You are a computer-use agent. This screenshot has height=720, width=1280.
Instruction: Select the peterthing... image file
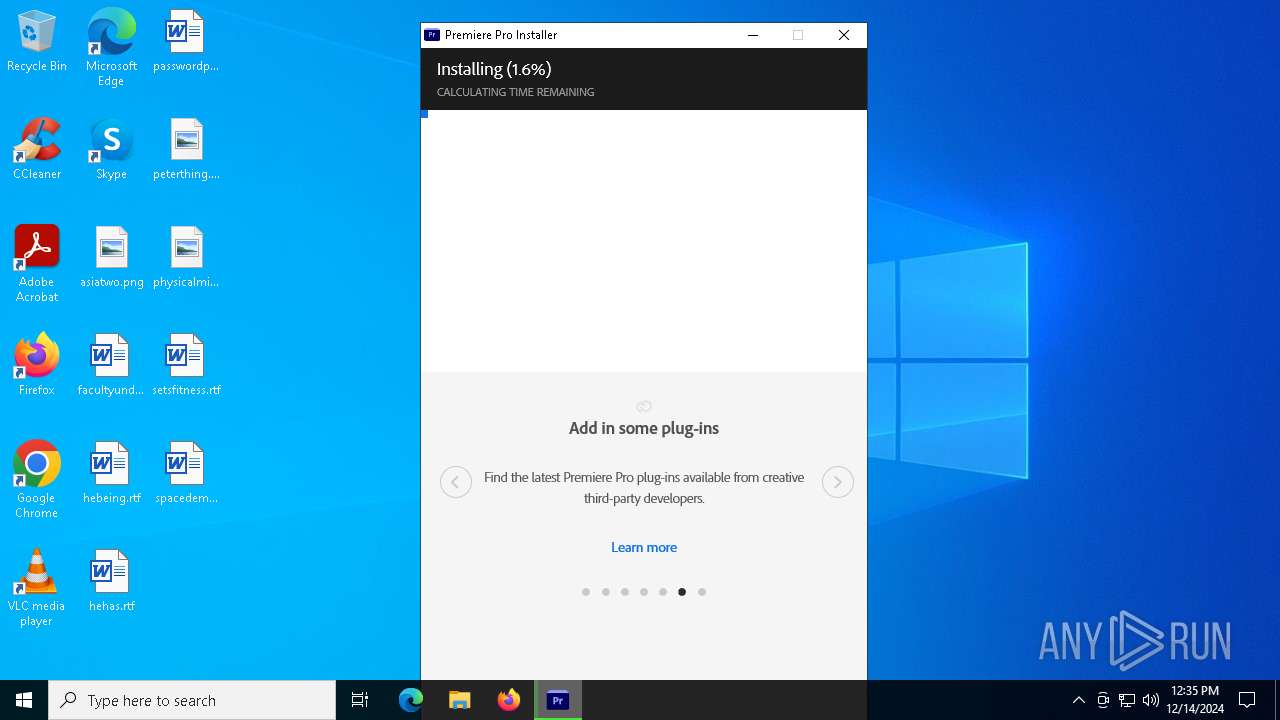186,150
